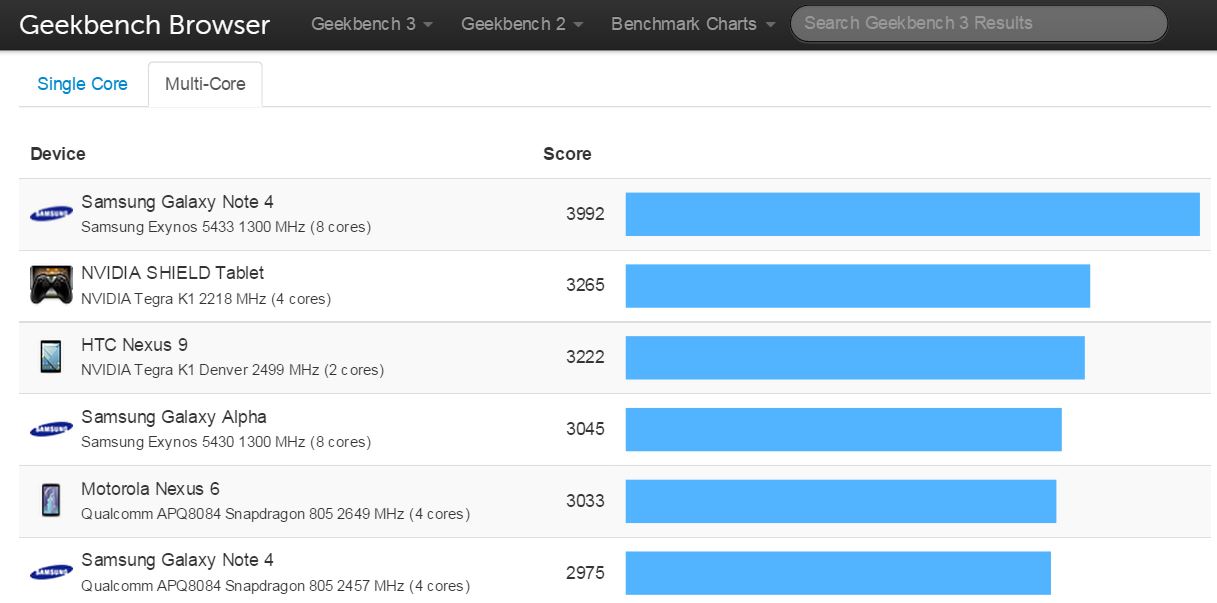Click the blue bar for score 3992
1217x603 pixels.
coord(912,214)
